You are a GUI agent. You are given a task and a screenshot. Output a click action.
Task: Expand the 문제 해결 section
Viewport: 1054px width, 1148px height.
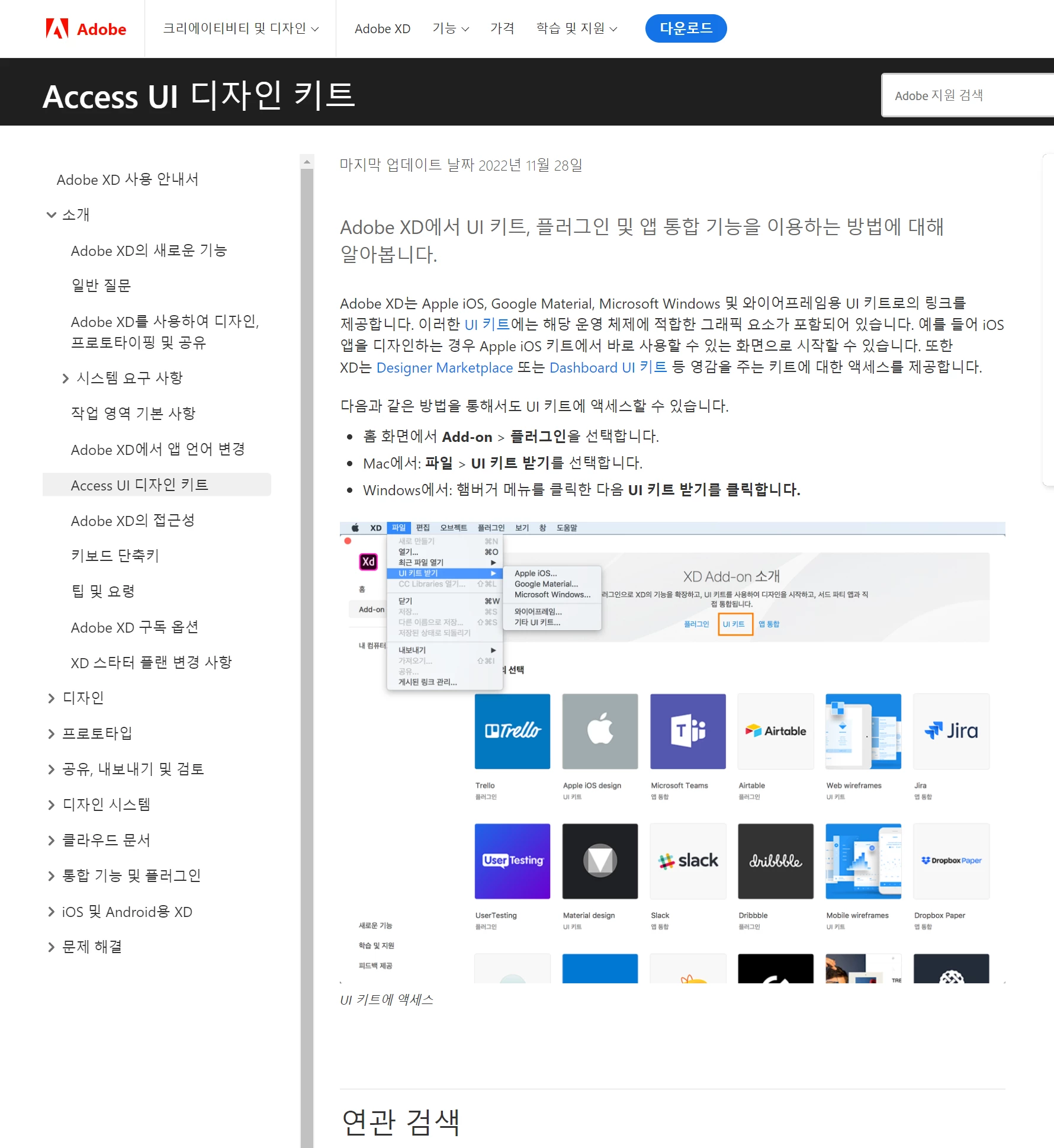pos(84,947)
